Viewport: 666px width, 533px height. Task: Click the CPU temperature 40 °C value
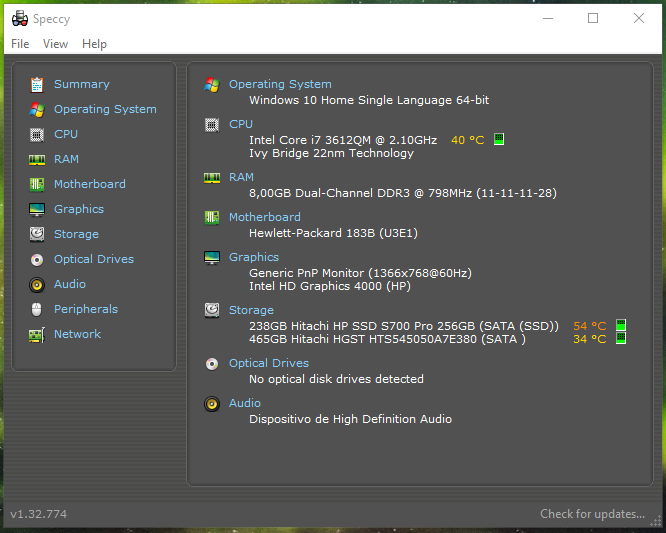(467, 140)
